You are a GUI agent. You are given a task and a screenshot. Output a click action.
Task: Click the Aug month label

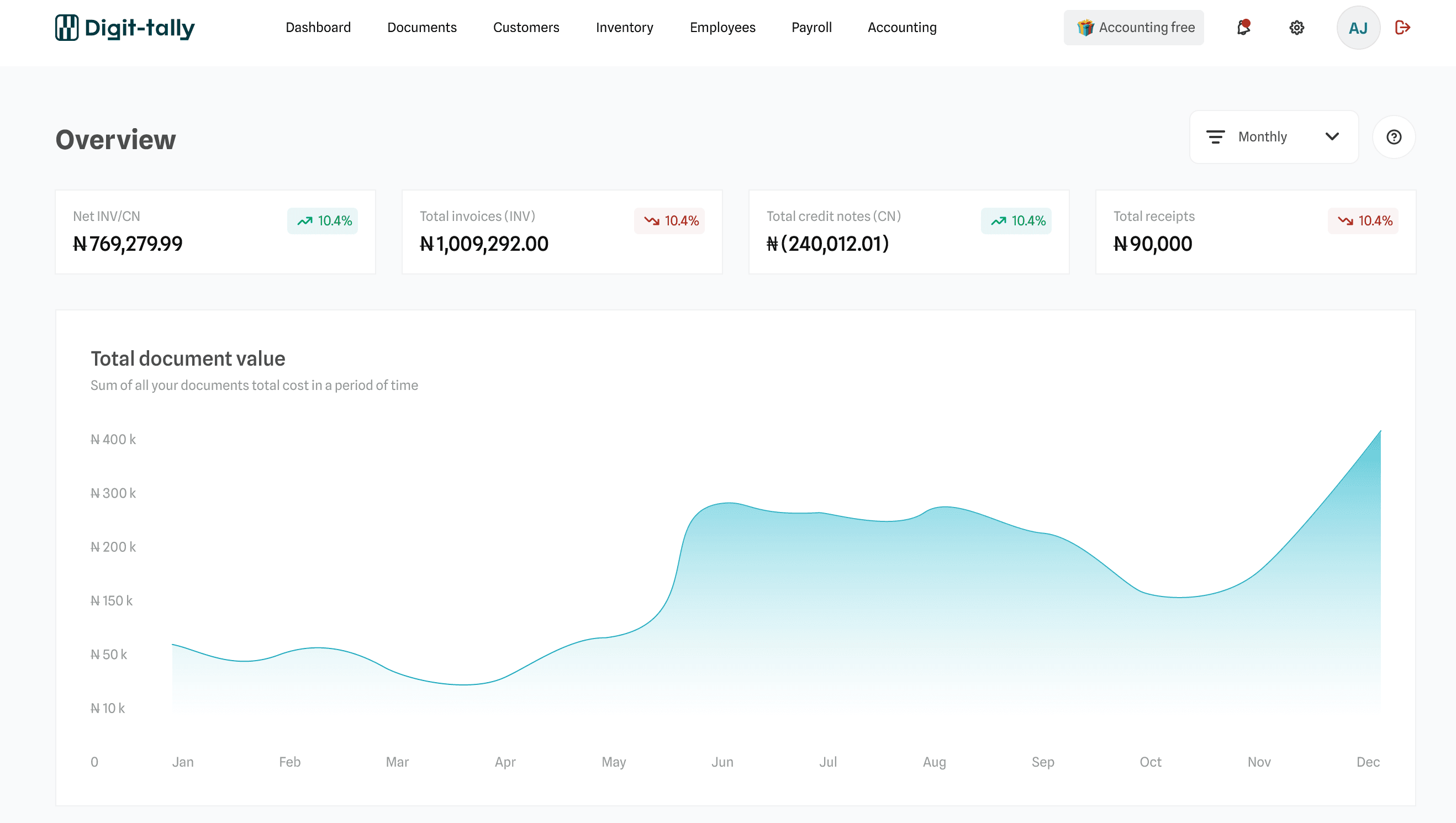[x=933, y=762]
